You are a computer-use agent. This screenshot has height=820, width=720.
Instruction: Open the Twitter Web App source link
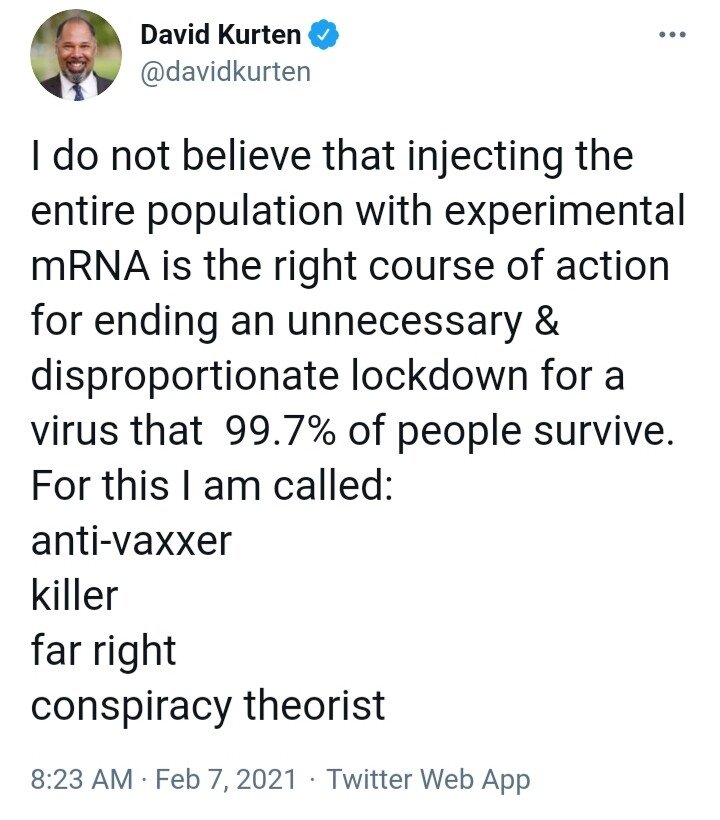[429, 779]
